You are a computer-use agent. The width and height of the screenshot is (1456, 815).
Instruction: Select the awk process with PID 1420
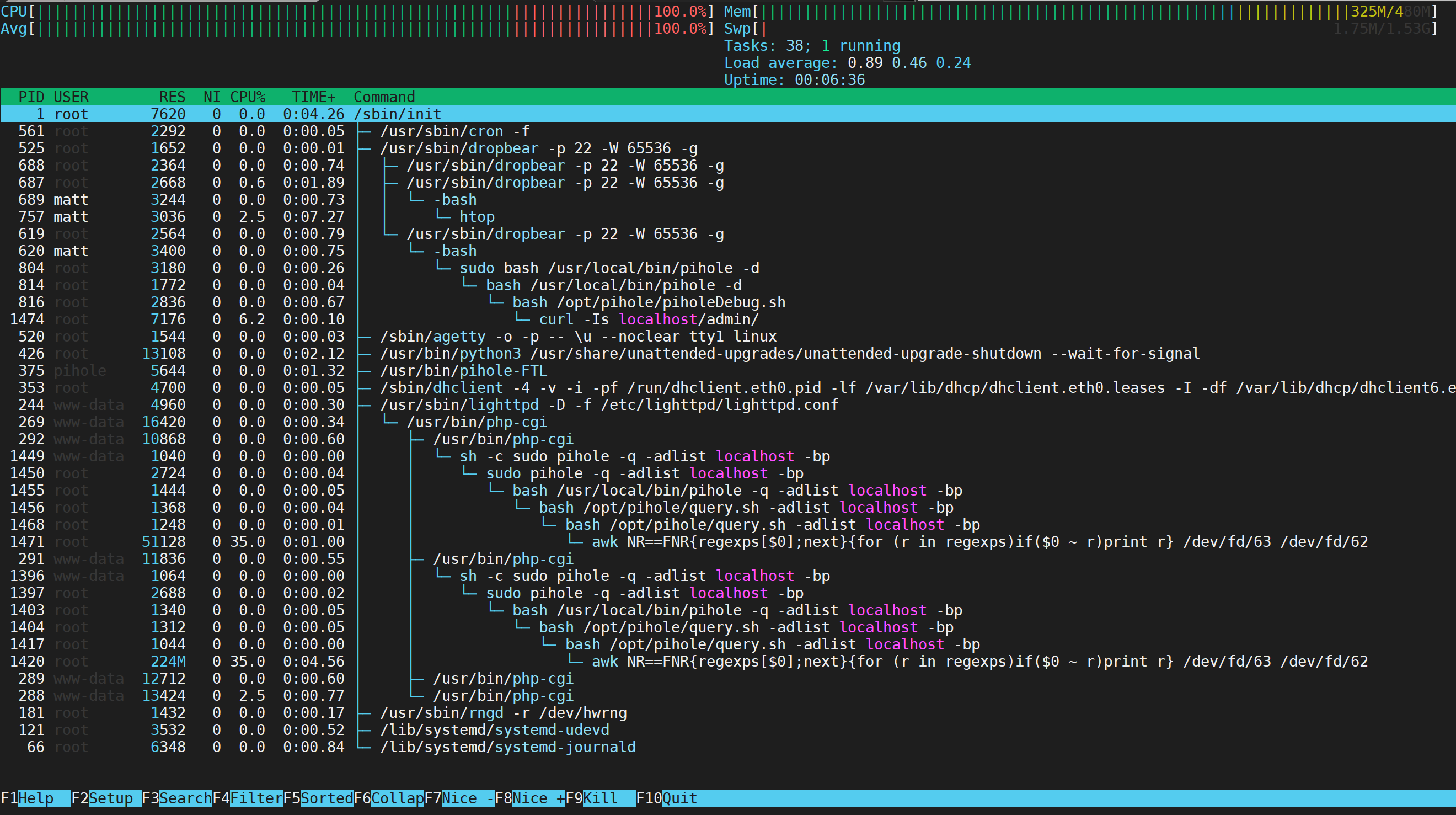click(728, 661)
